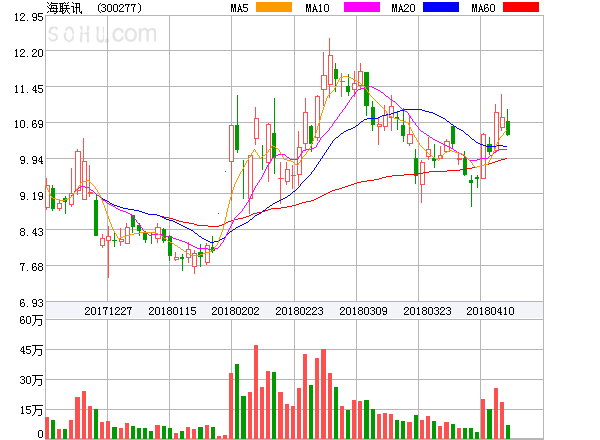Viewport: 600px width, 440px height.
Task: Select the MA5 legend label
Action: pyautogui.click(x=239, y=8)
